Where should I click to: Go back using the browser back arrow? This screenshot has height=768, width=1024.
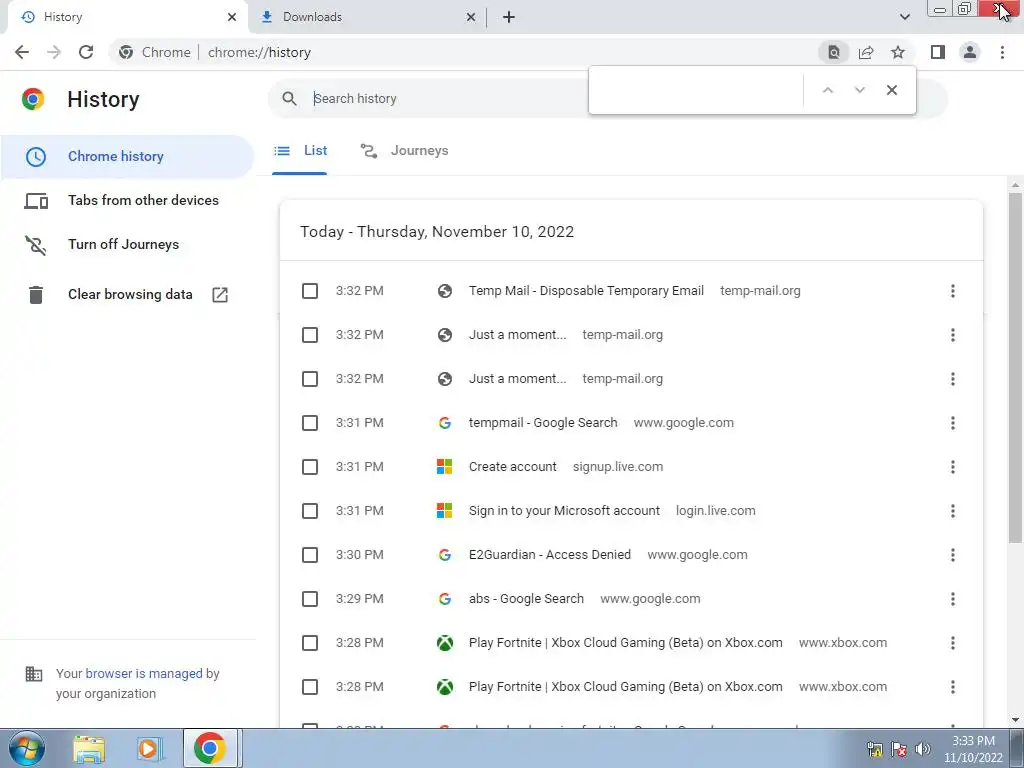22,52
